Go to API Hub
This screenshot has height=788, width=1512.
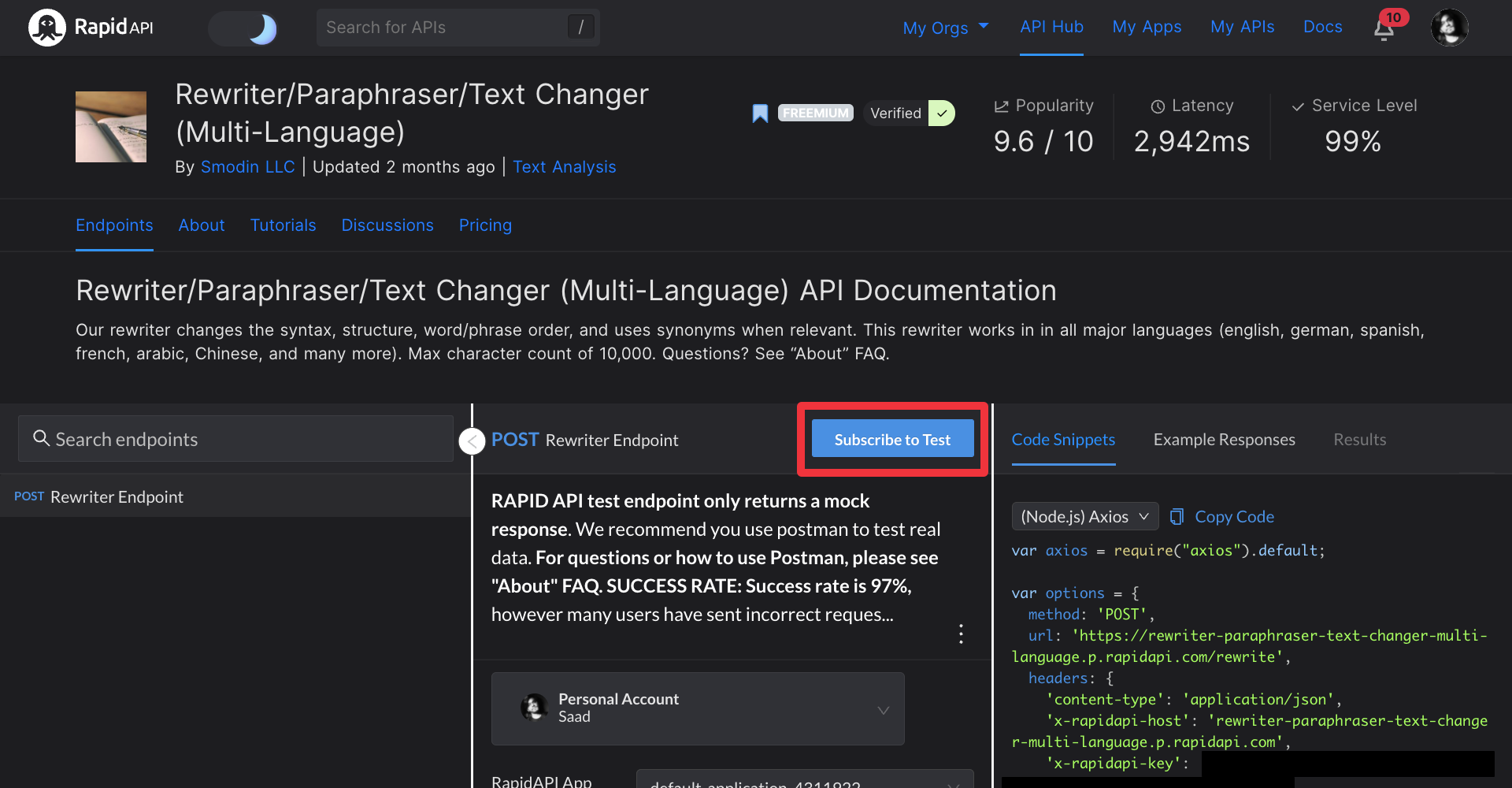[x=1051, y=27]
